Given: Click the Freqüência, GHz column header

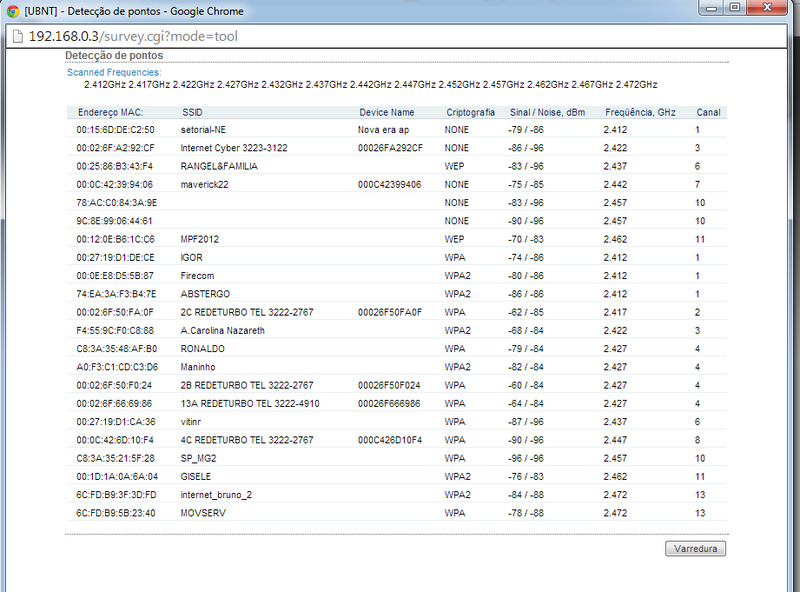Looking at the screenshot, I should [x=640, y=112].
